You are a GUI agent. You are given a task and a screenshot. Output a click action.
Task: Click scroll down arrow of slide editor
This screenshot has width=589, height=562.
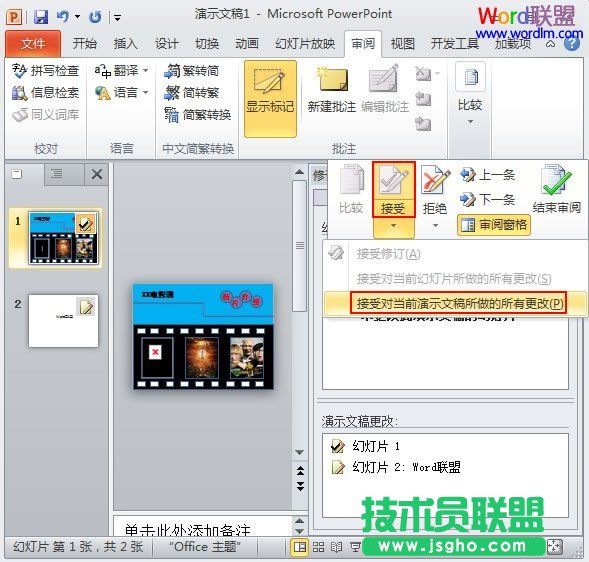pyautogui.click(x=299, y=452)
